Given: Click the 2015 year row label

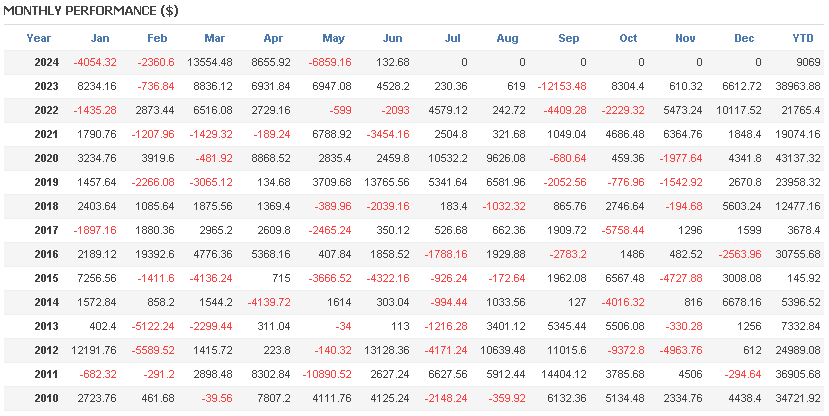Looking at the screenshot, I should 46,276.
